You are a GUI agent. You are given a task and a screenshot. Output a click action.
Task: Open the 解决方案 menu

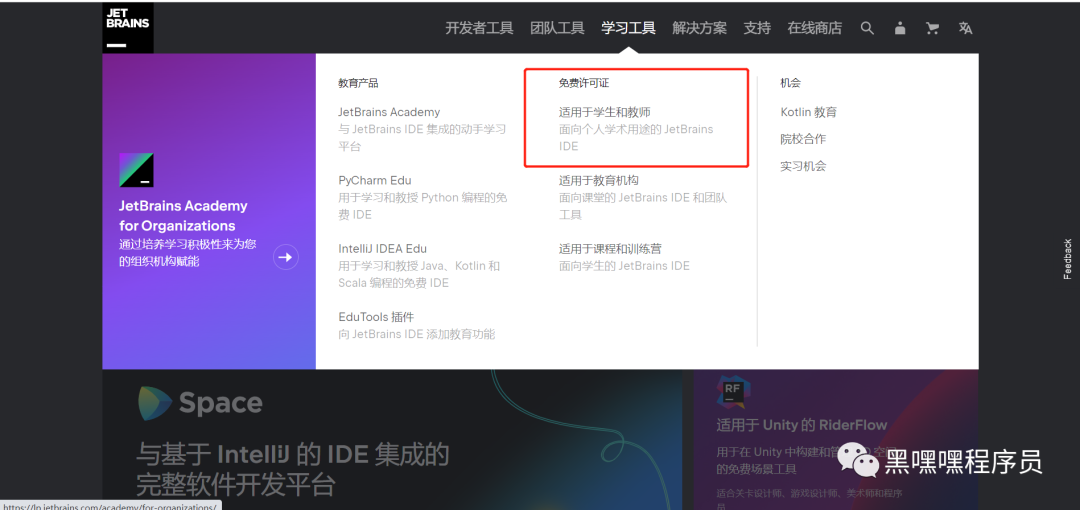(699, 28)
